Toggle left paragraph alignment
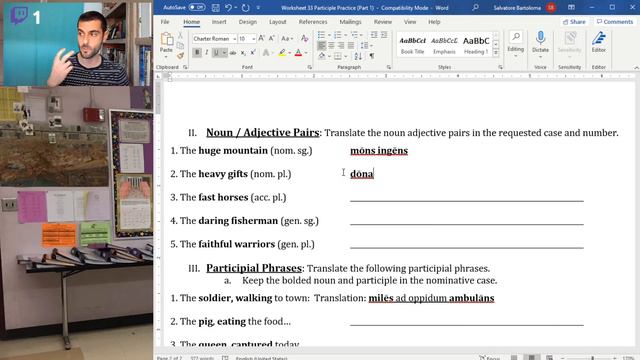Viewport: 640px width, 360px height. click(322, 45)
